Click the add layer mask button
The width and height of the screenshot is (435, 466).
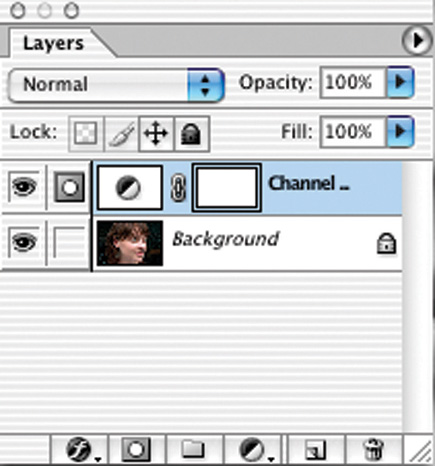coord(137,449)
